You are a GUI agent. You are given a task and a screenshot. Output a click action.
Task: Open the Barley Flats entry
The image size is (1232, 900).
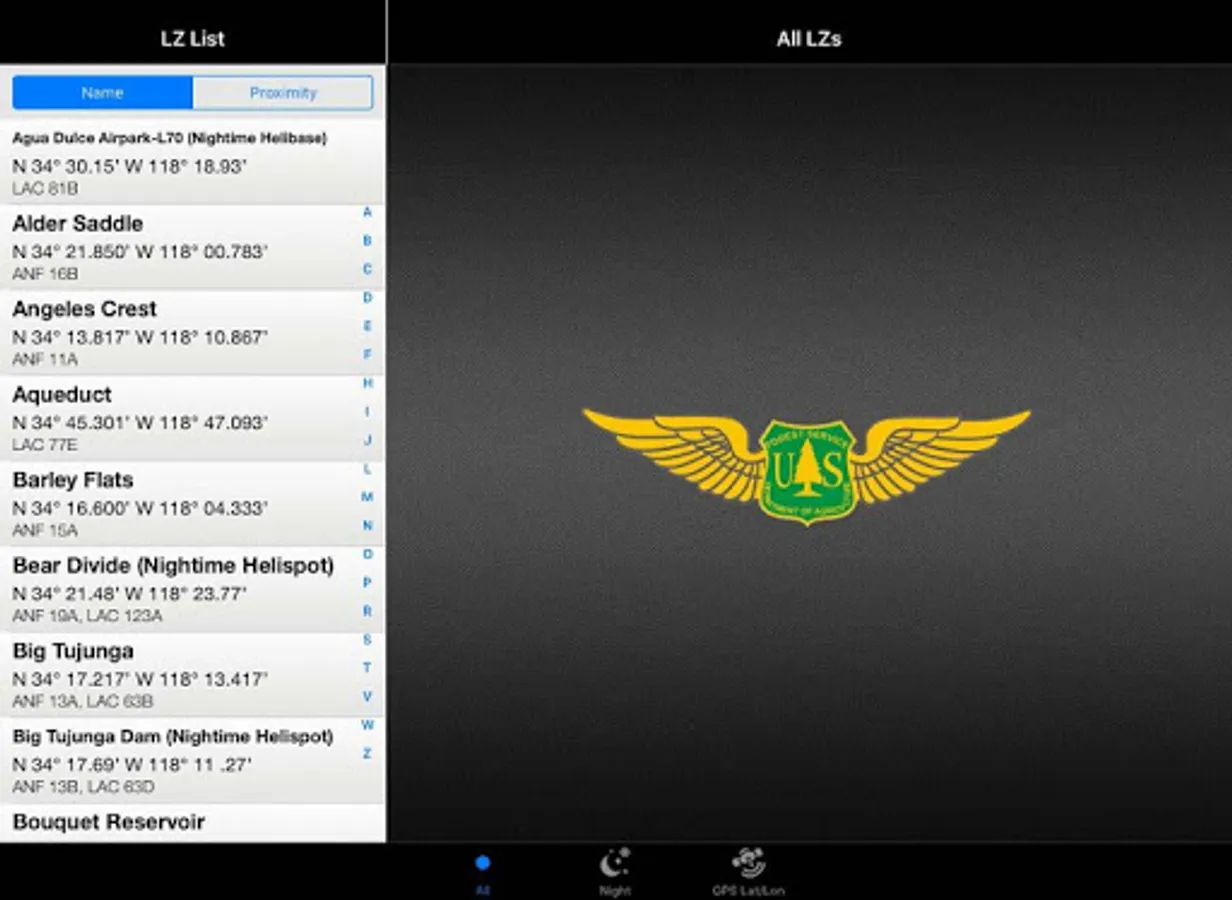pos(192,504)
